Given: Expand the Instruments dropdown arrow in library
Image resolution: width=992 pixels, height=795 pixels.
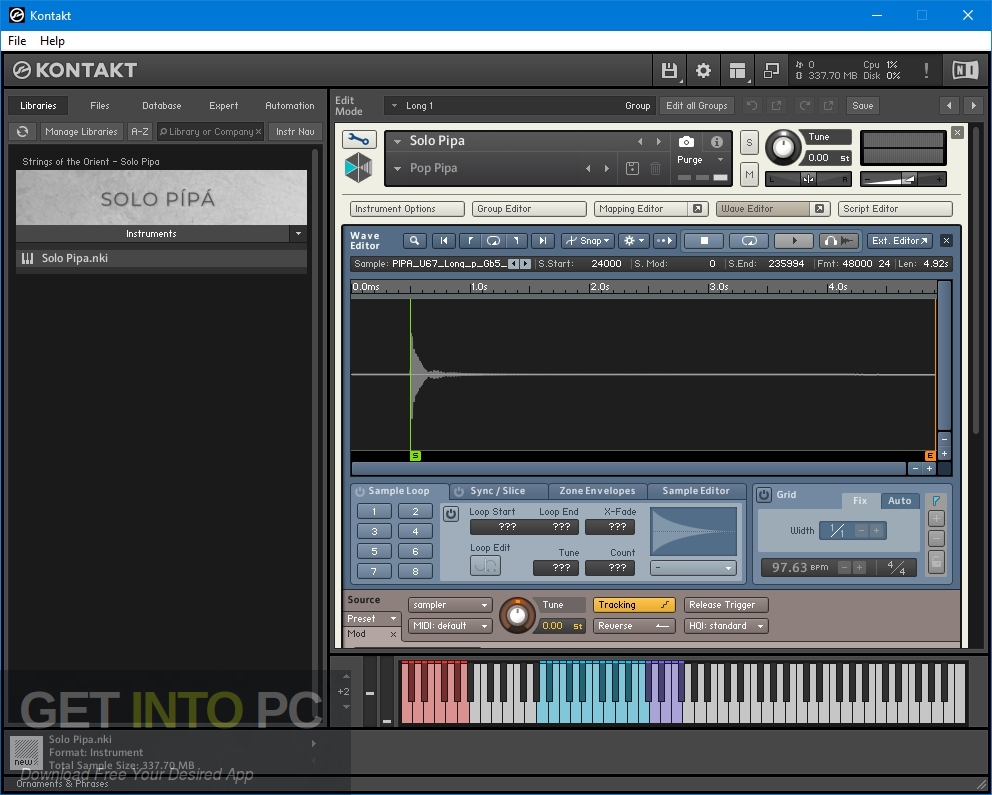Looking at the screenshot, I should coord(298,233).
